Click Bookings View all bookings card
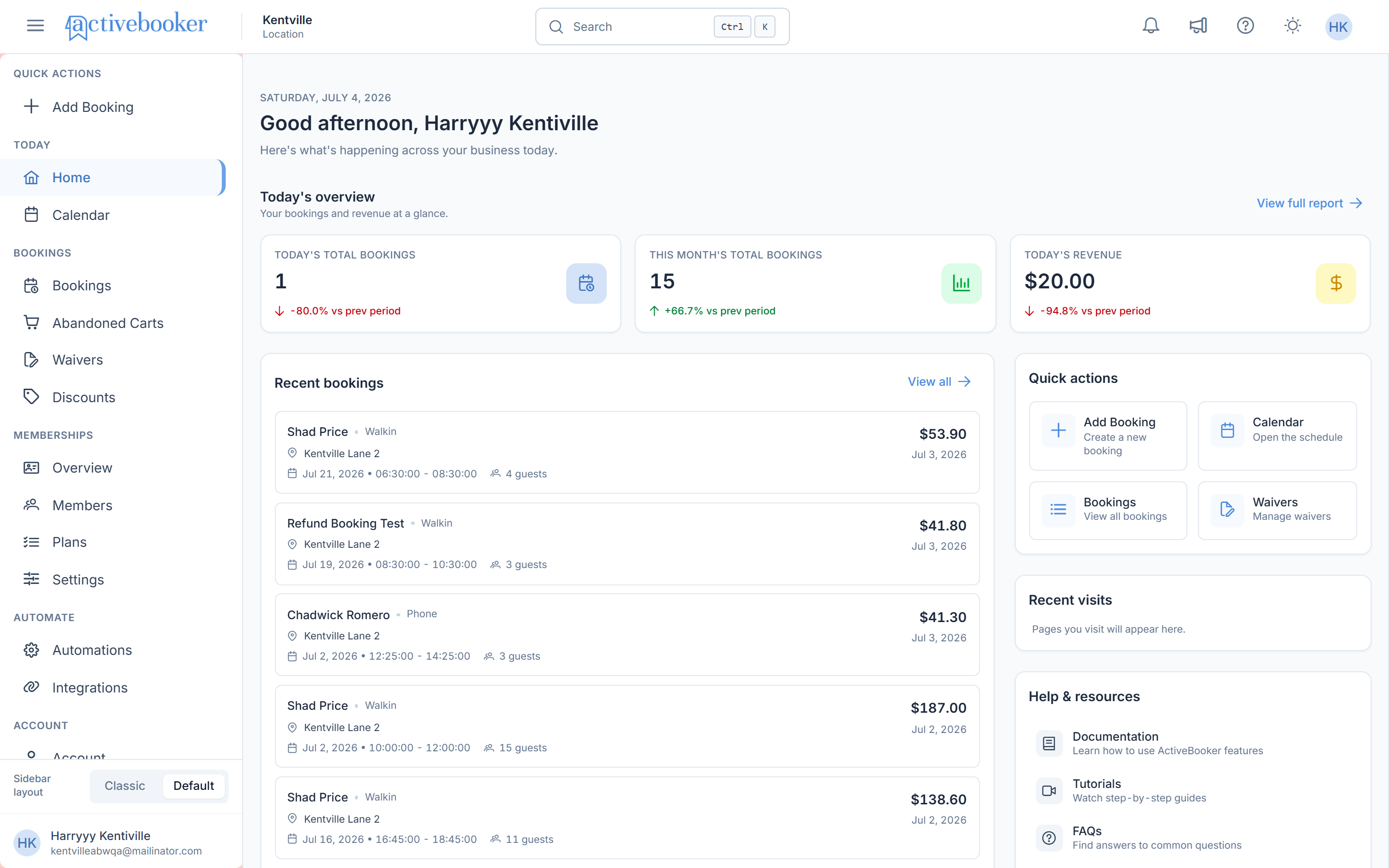The width and height of the screenshot is (1389, 868). pos(1108,510)
